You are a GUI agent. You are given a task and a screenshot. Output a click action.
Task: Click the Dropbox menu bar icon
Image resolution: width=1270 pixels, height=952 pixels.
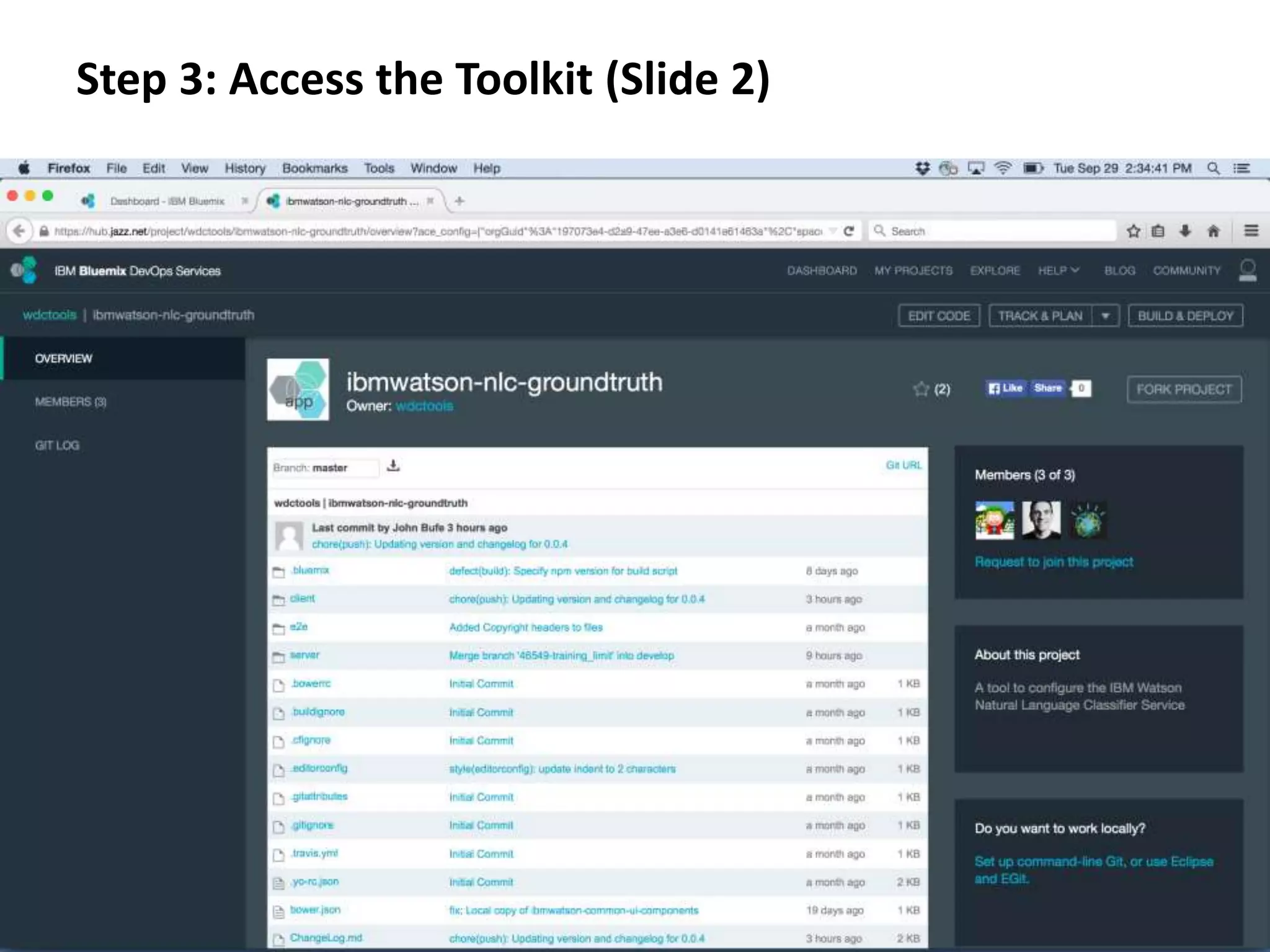point(922,168)
